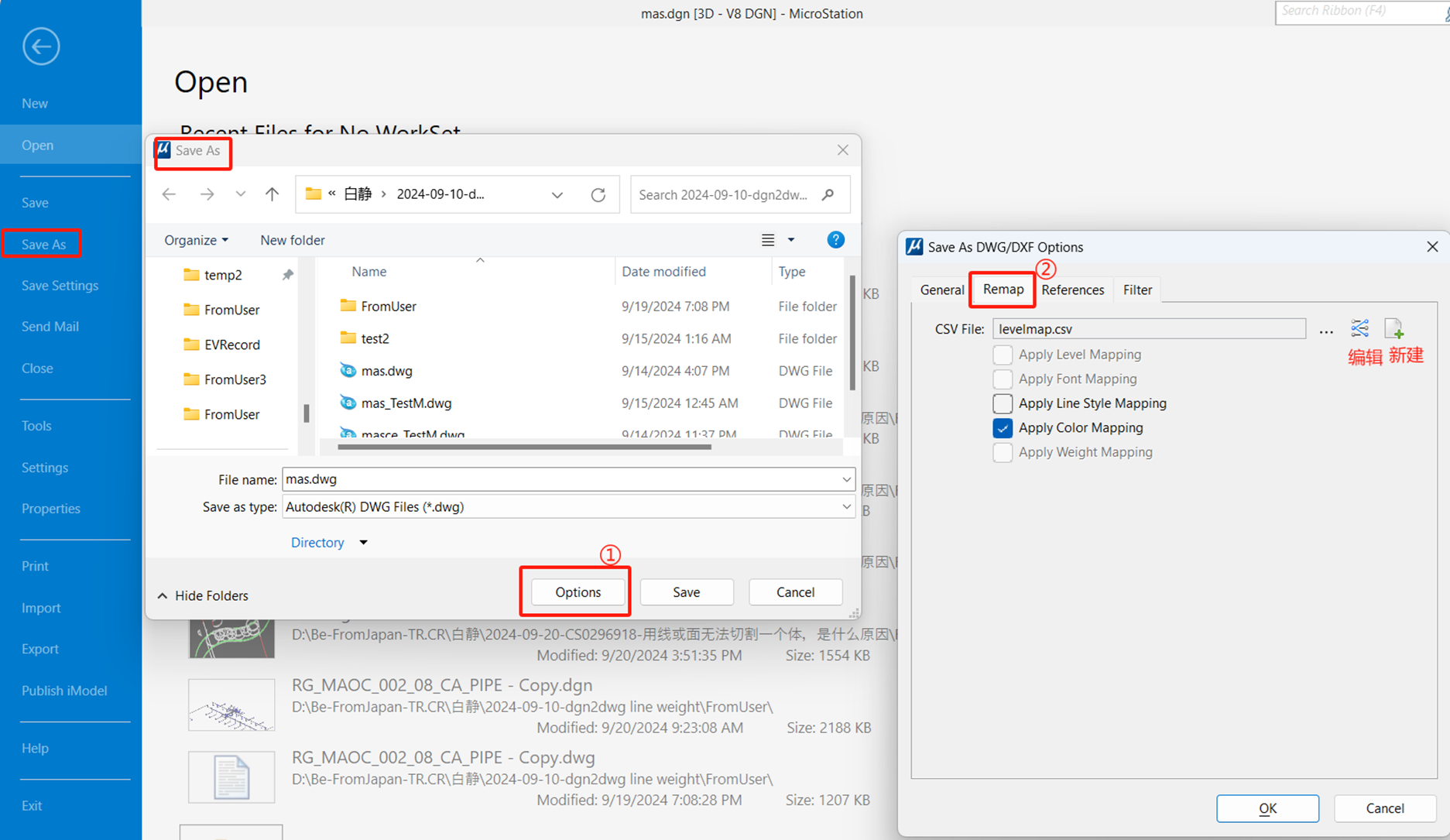Click the temp2 folder icon in sidebar
Screen dimensions: 1450x840
191,275
